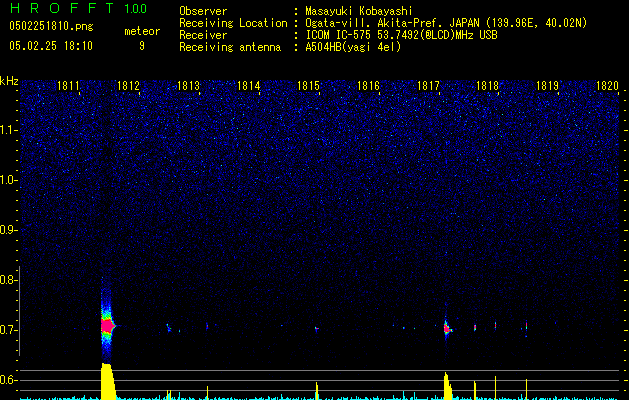Click the small echo at the 1815 mark
This screenshot has width=629, height=400.
[317, 329]
